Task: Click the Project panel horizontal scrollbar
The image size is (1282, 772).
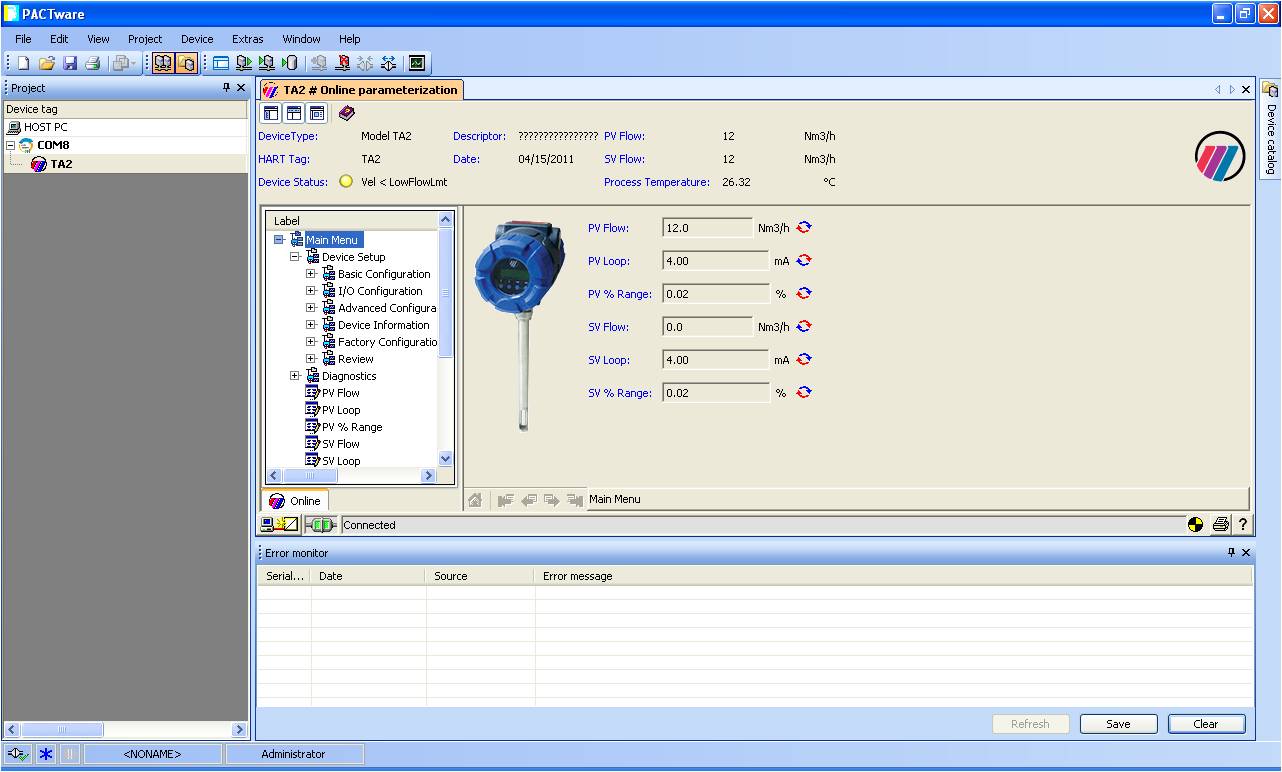Action: (x=125, y=730)
